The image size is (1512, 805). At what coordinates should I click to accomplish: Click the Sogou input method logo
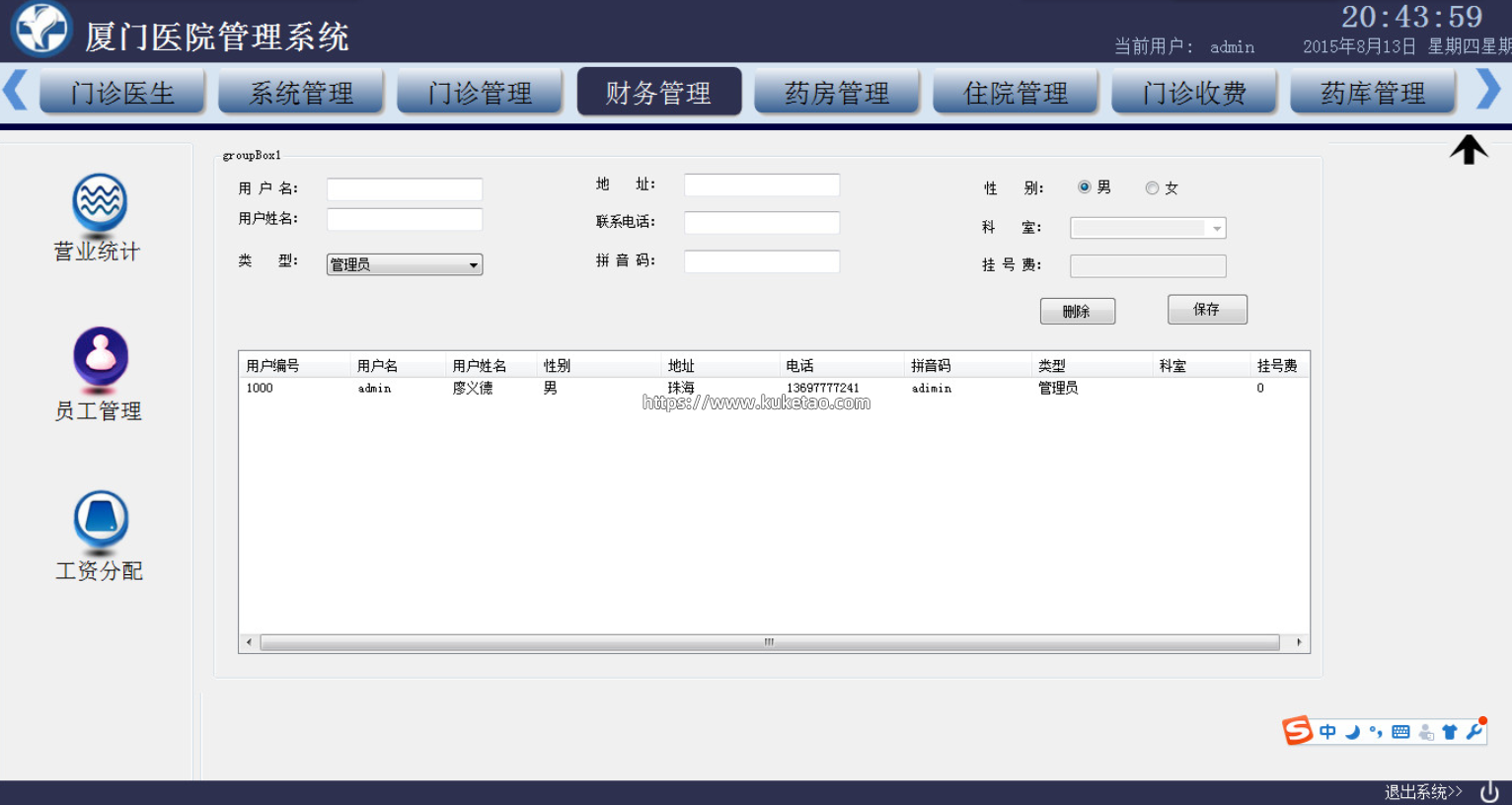click(x=1297, y=731)
